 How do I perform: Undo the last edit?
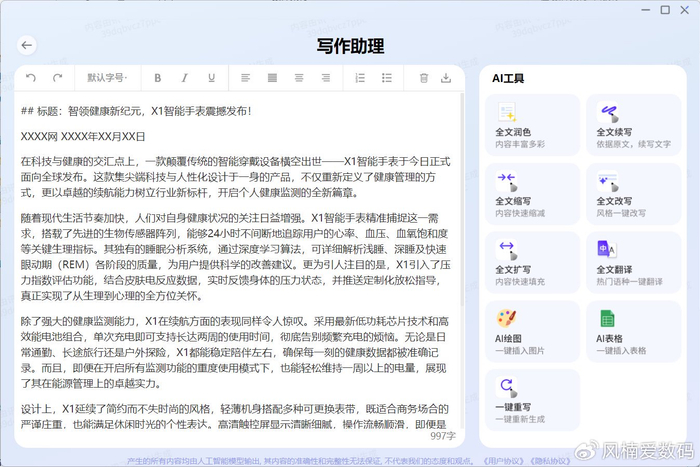tap(31, 78)
